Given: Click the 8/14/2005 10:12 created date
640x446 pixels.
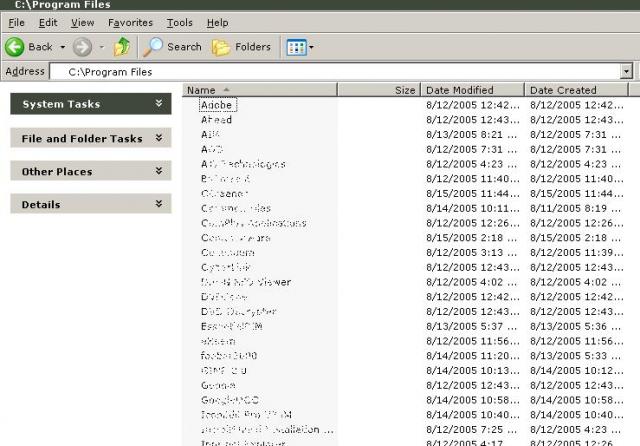Looking at the screenshot, I should pyautogui.click(x=576, y=370).
